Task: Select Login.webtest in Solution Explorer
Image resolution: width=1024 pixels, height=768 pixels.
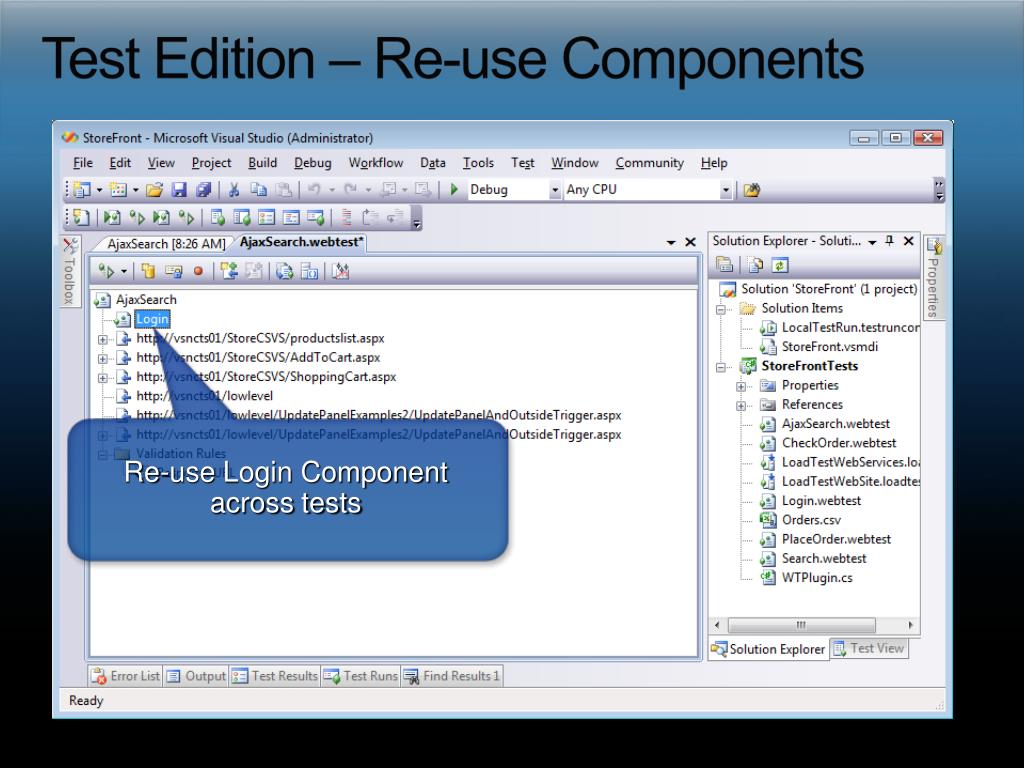Action: pos(822,500)
